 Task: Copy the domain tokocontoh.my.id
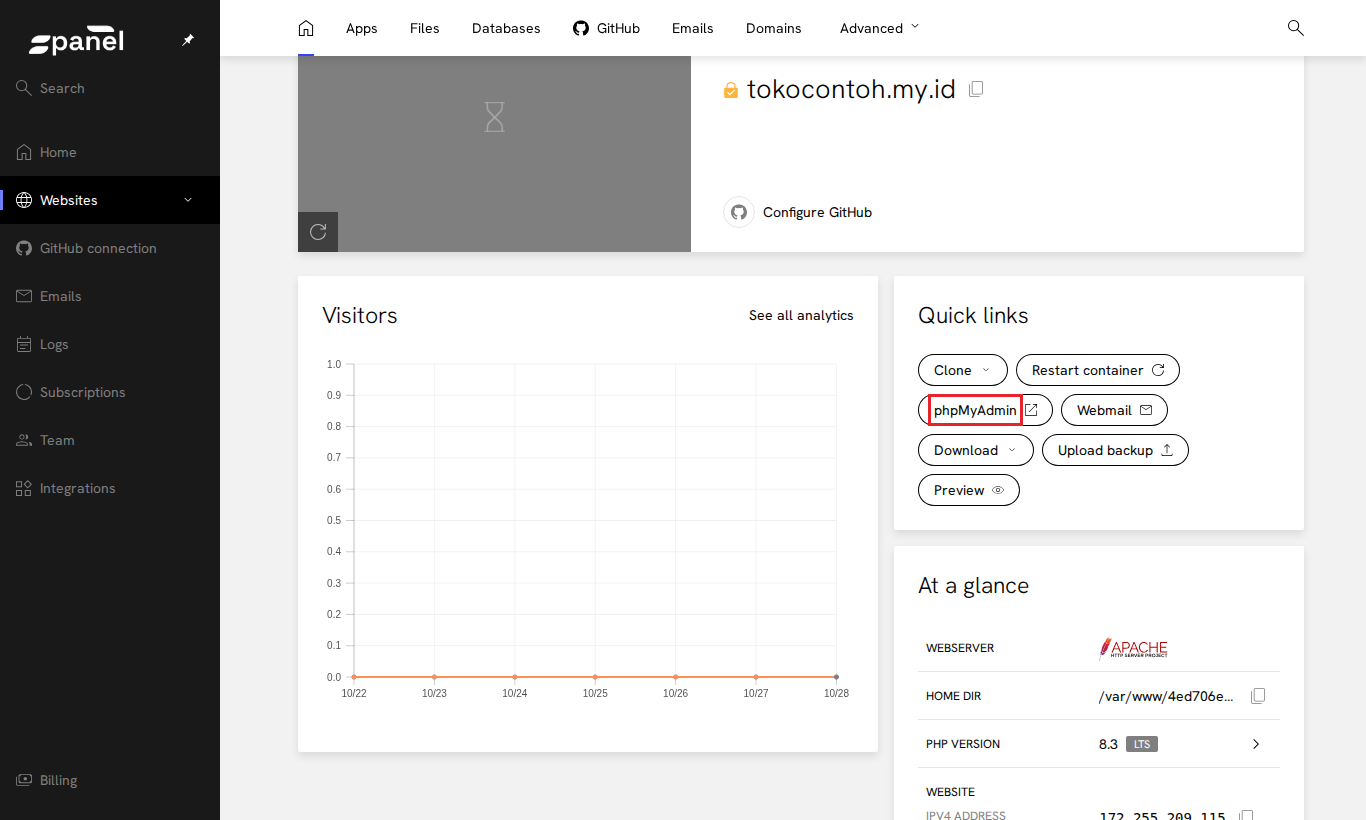pos(977,89)
